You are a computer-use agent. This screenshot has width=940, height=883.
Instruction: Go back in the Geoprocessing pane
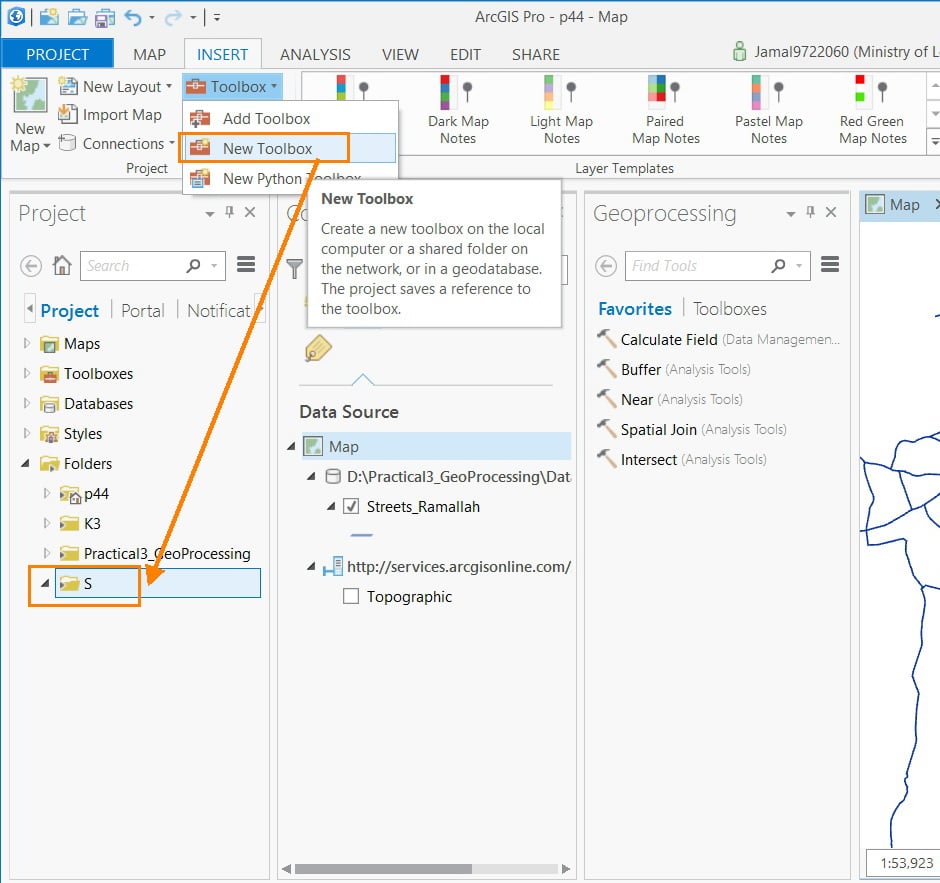click(605, 266)
